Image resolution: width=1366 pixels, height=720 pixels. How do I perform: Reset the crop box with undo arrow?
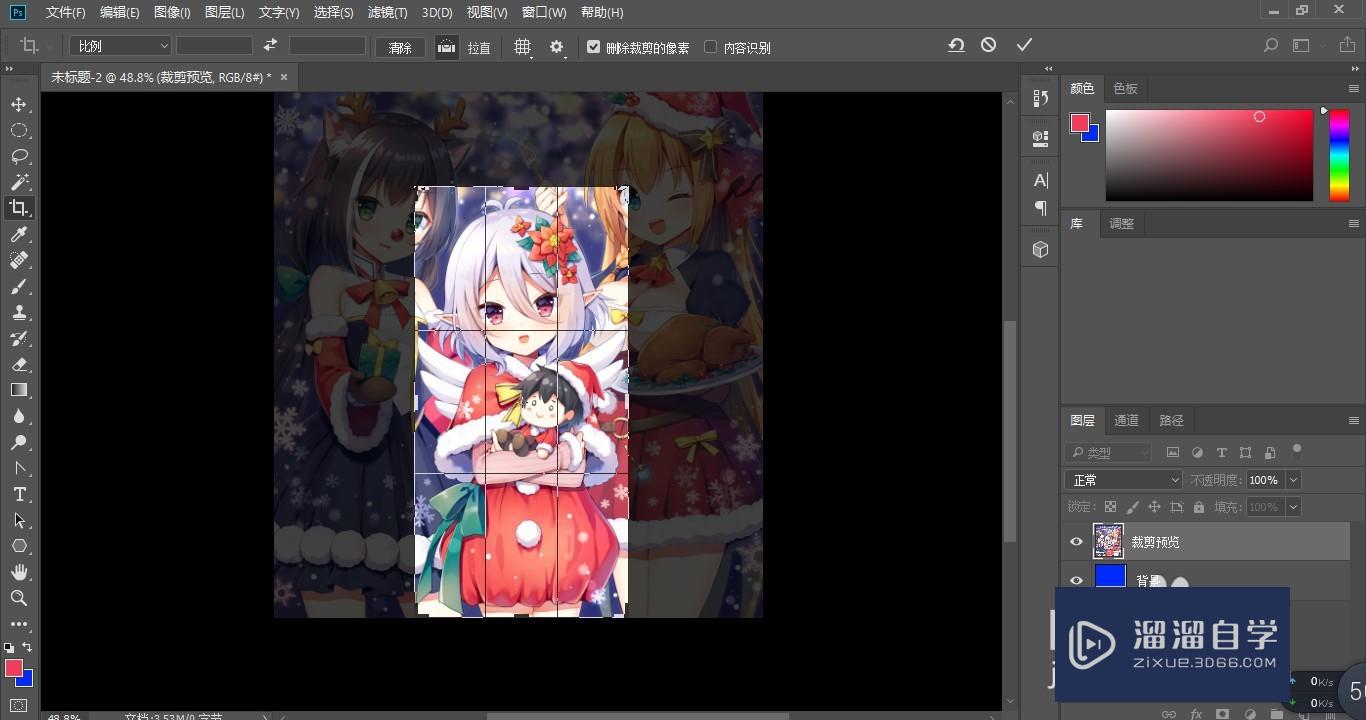pyautogui.click(x=956, y=45)
